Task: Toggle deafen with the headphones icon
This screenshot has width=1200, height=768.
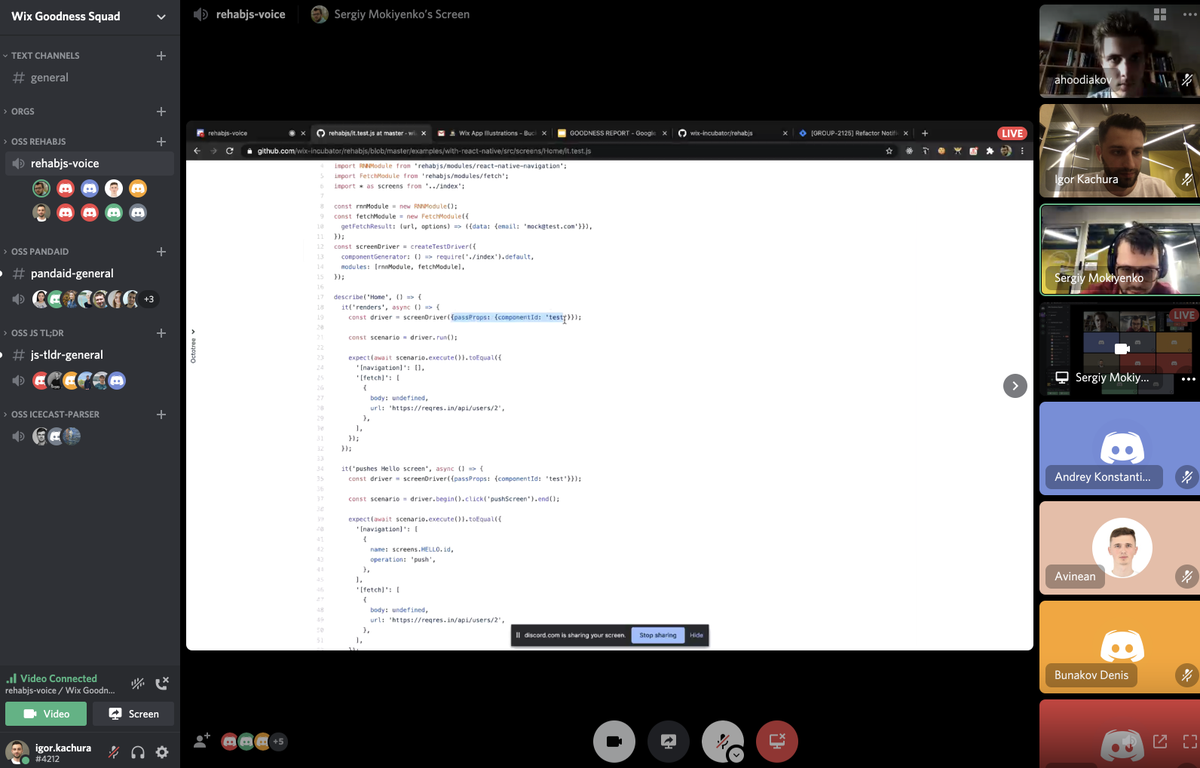Action: (138, 752)
